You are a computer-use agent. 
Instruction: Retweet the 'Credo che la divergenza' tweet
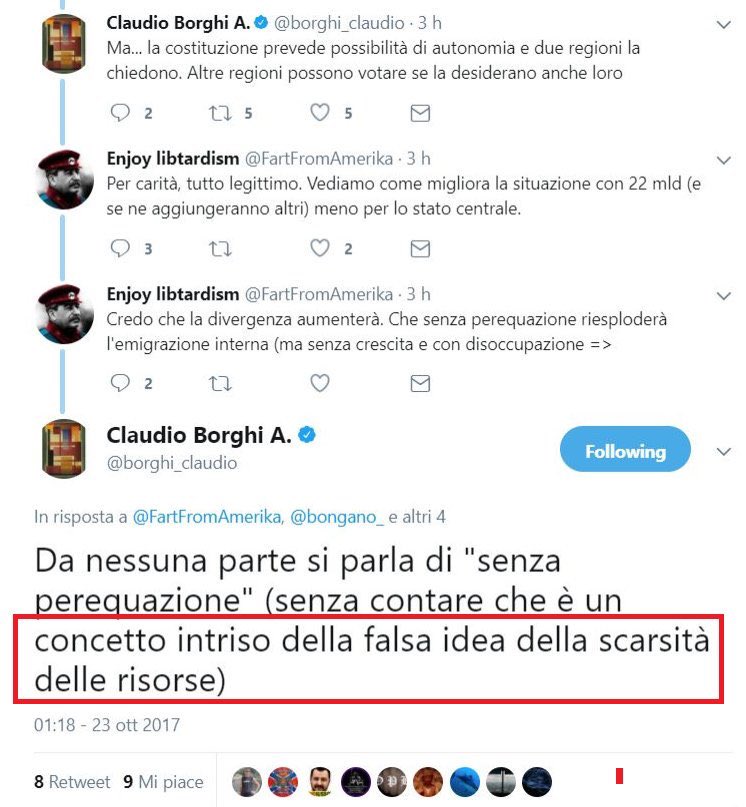[220, 383]
